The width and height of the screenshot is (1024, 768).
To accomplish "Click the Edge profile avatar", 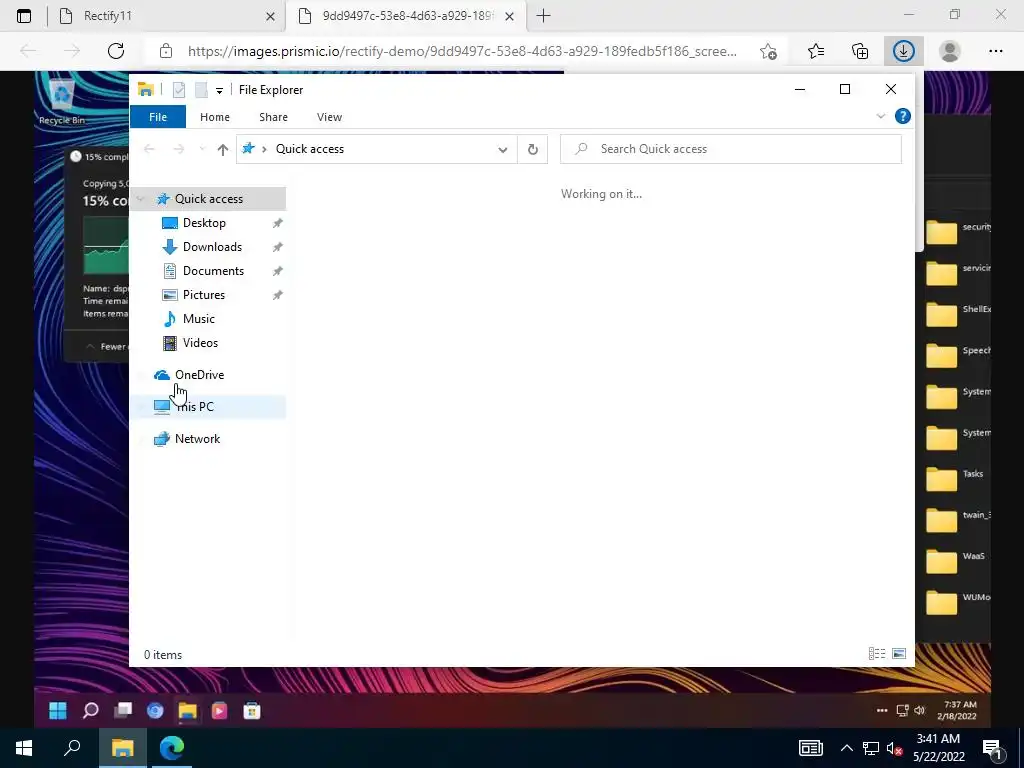I will click(950, 51).
